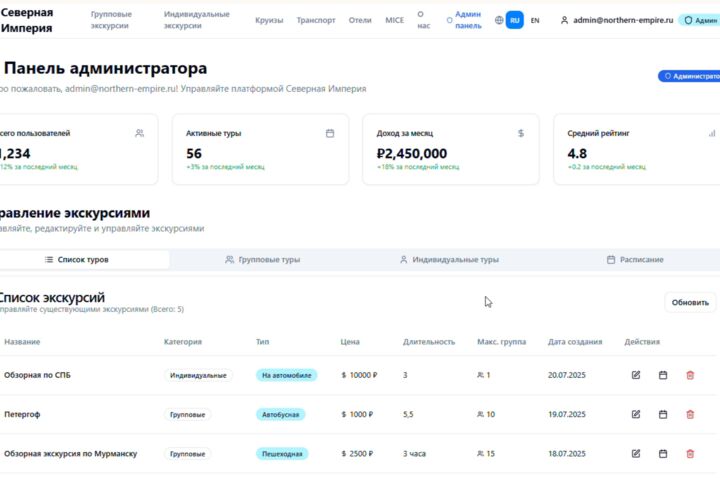Viewport: 720px width, 480px height.
Task: Click the ₽2,450,000 revenue value
Action: tap(412, 153)
